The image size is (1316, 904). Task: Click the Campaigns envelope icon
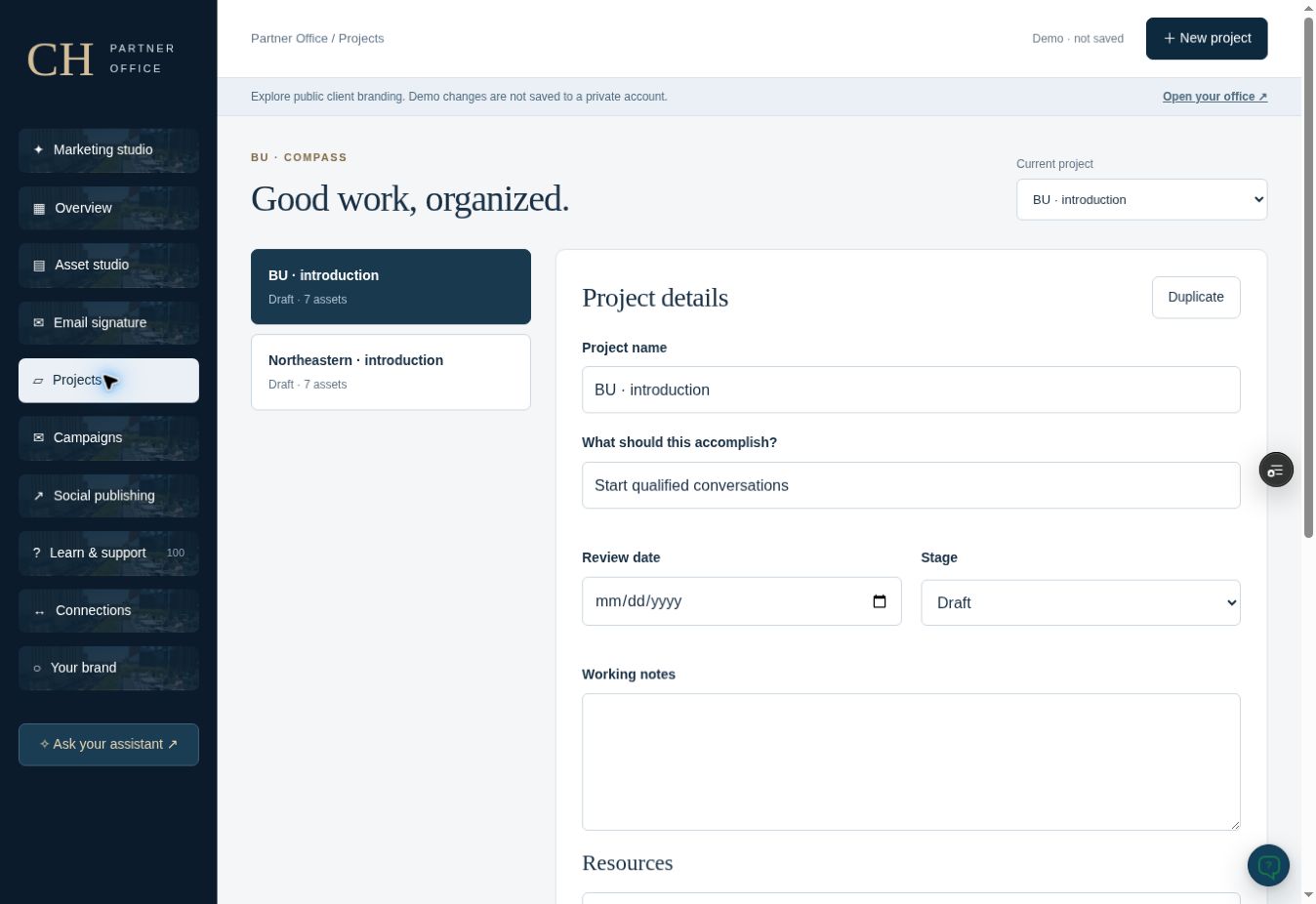tap(38, 437)
